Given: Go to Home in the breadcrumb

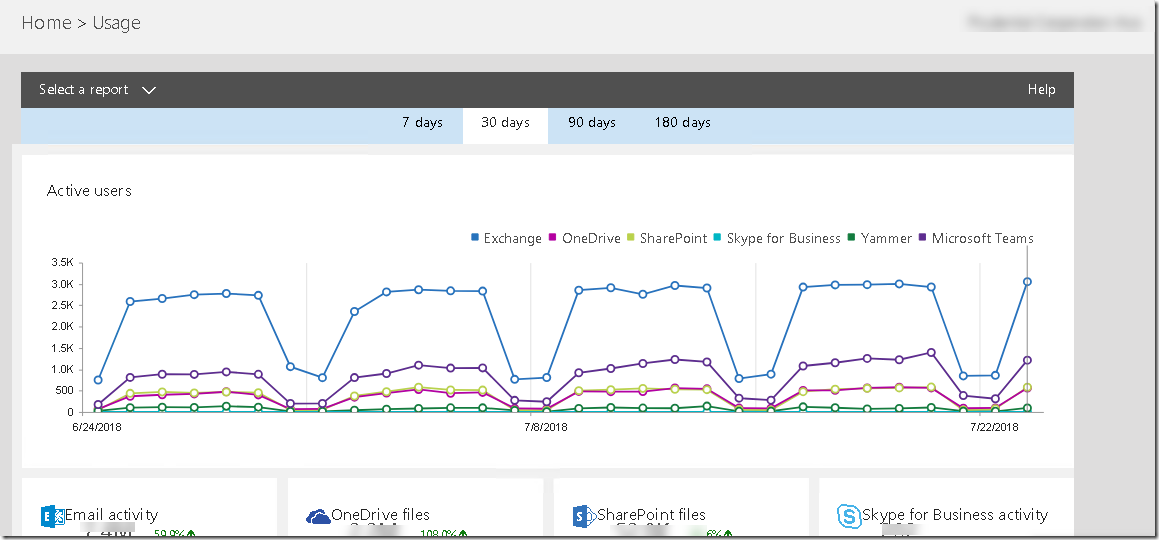Looking at the screenshot, I should point(47,23).
